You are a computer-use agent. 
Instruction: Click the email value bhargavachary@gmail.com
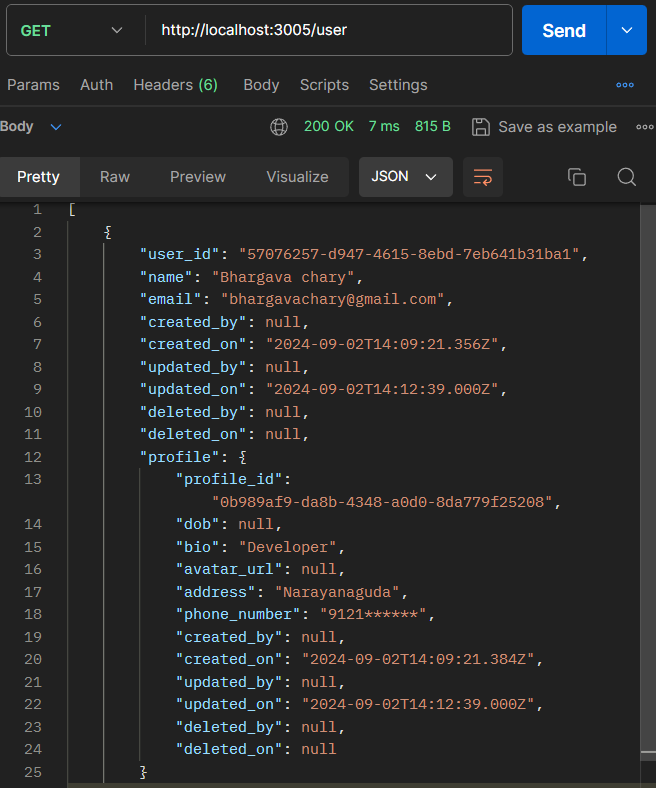[x=332, y=300]
